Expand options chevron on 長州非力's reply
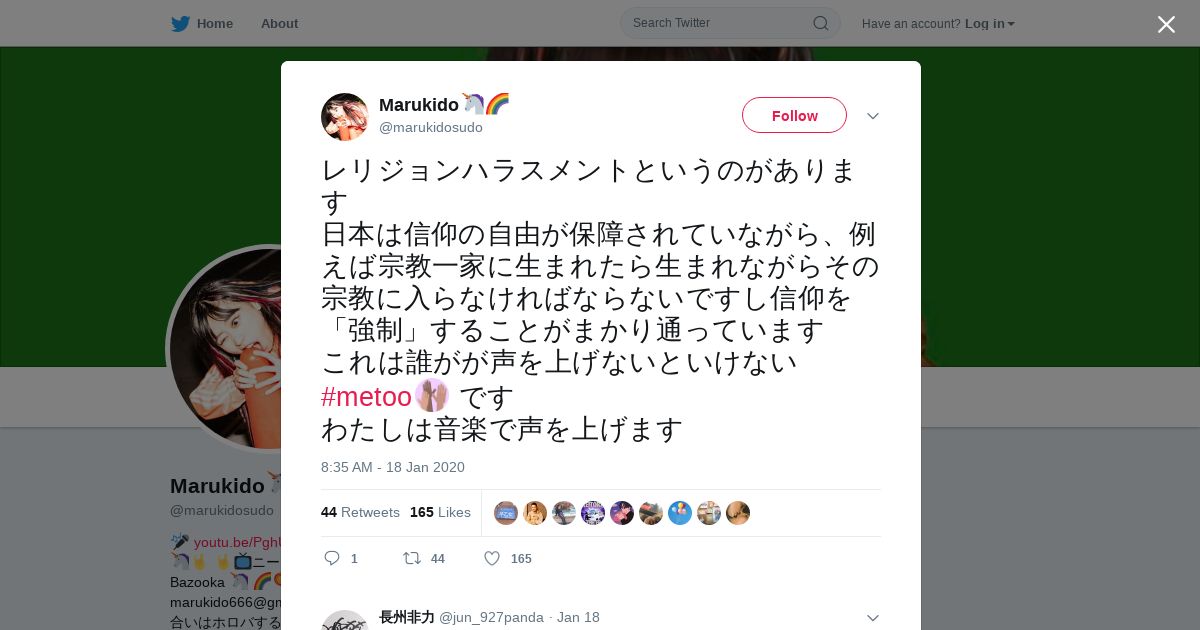Image resolution: width=1200 pixels, height=630 pixels. (x=873, y=618)
